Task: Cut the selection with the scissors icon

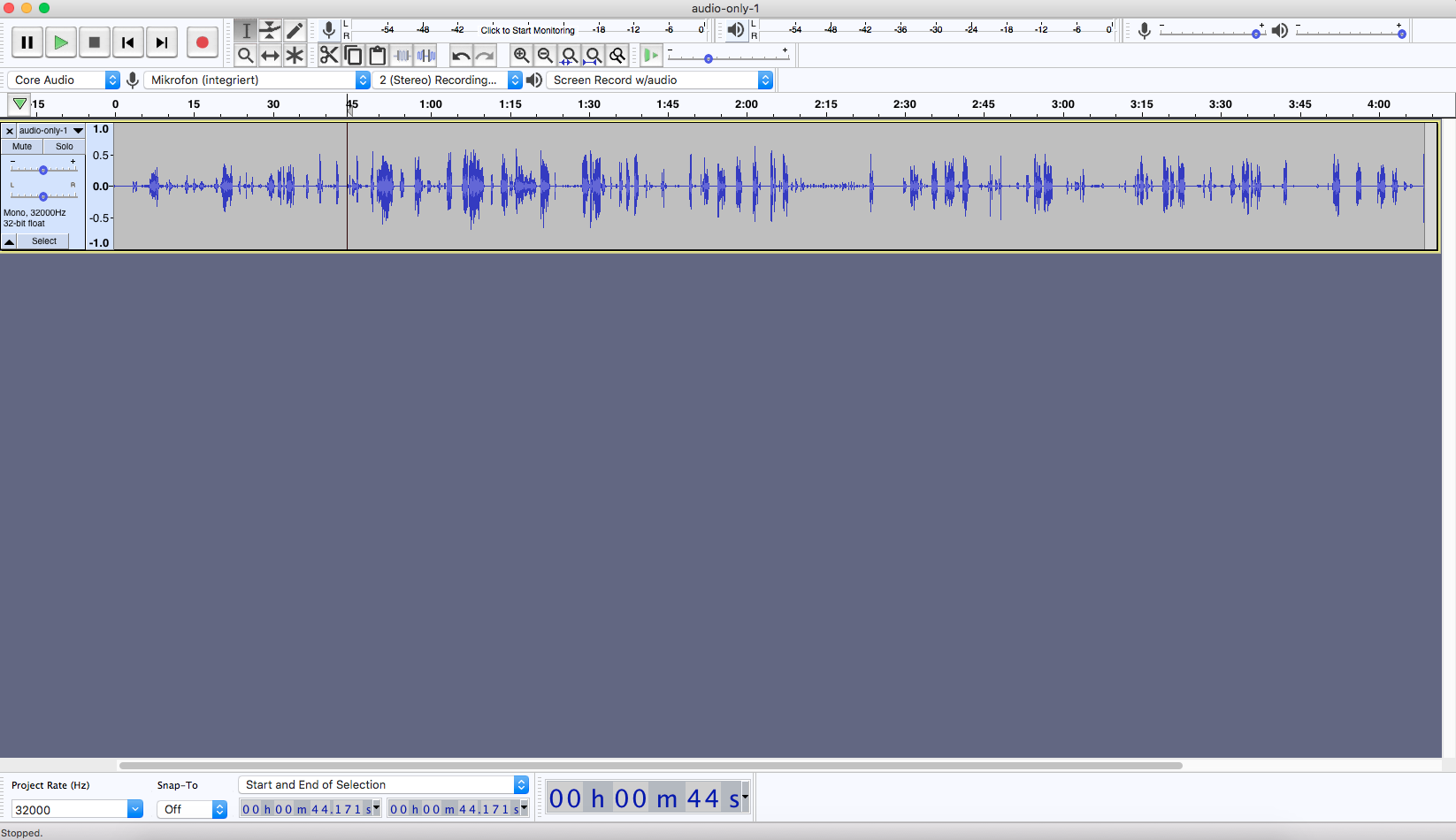Action: click(x=329, y=55)
